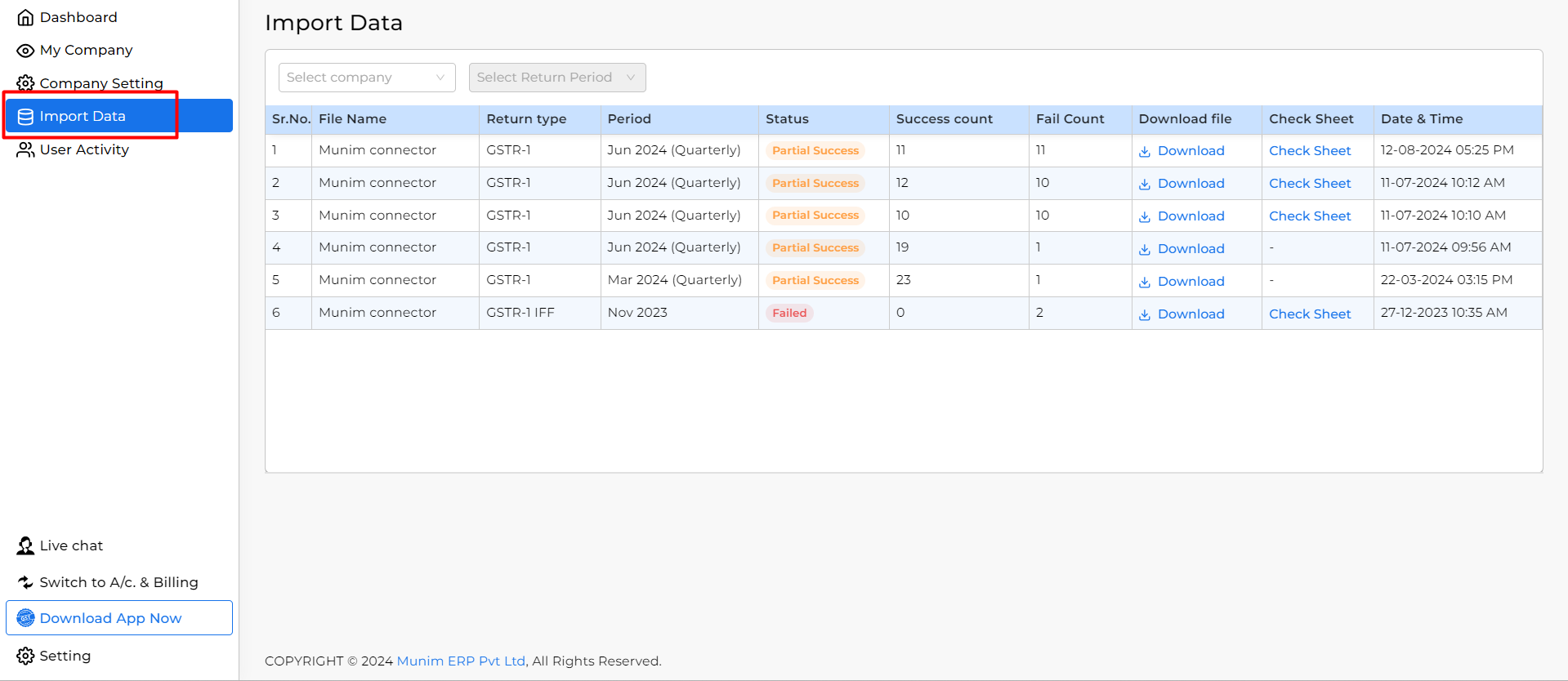Click the Live chat headset icon

25,545
